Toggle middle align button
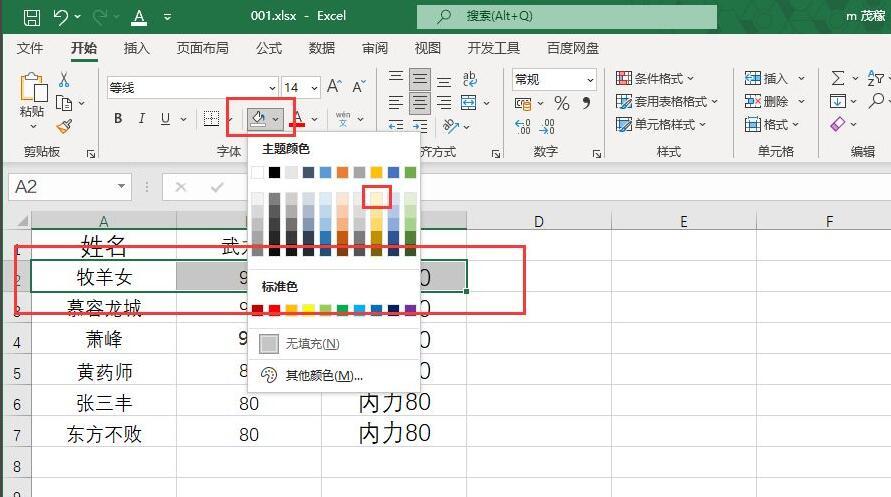Image resolution: width=891 pixels, height=497 pixels. point(420,79)
